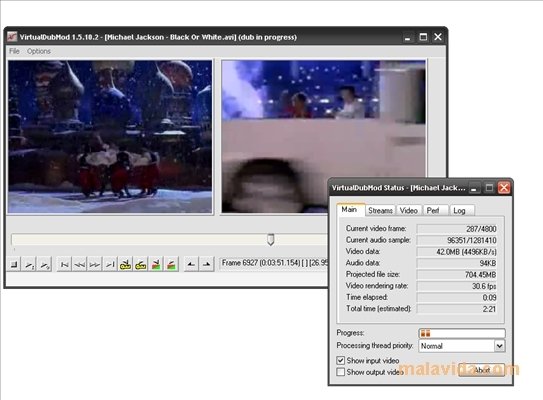Scan forward for scene change
This screenshot has width=543, height=400.
(x=171, y=264)
